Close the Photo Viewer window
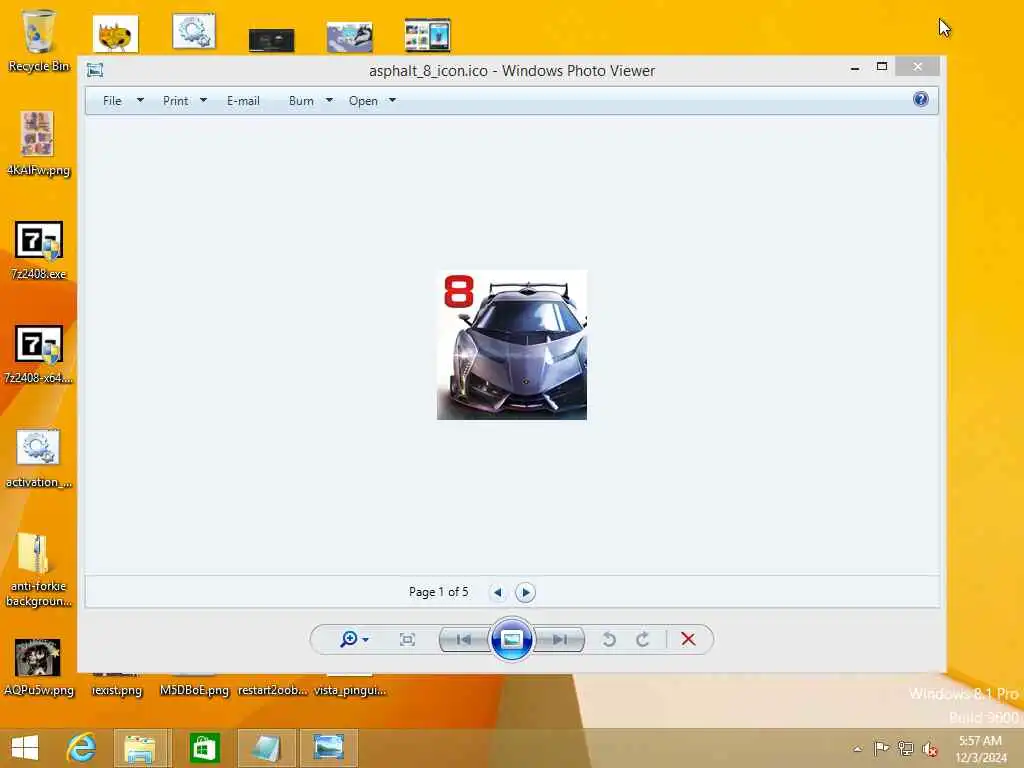Viewport: 1024px width, 768px height. click(x=918, y=66)
